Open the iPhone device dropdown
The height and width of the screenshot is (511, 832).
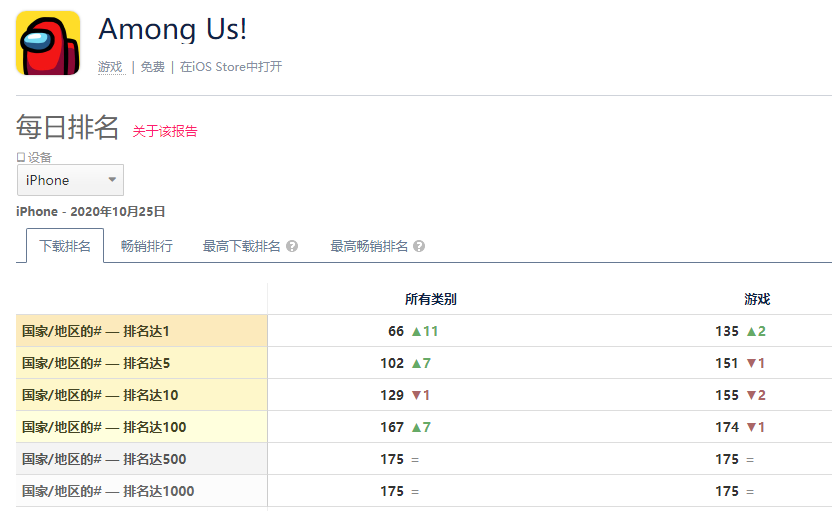[x=71, y=180]
